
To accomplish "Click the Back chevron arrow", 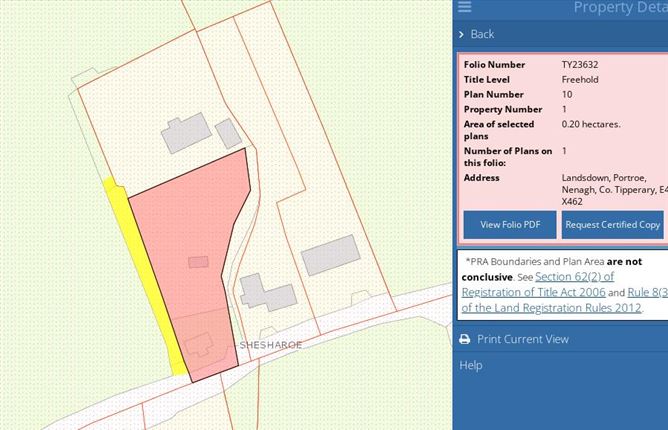I will coord(461,34).
